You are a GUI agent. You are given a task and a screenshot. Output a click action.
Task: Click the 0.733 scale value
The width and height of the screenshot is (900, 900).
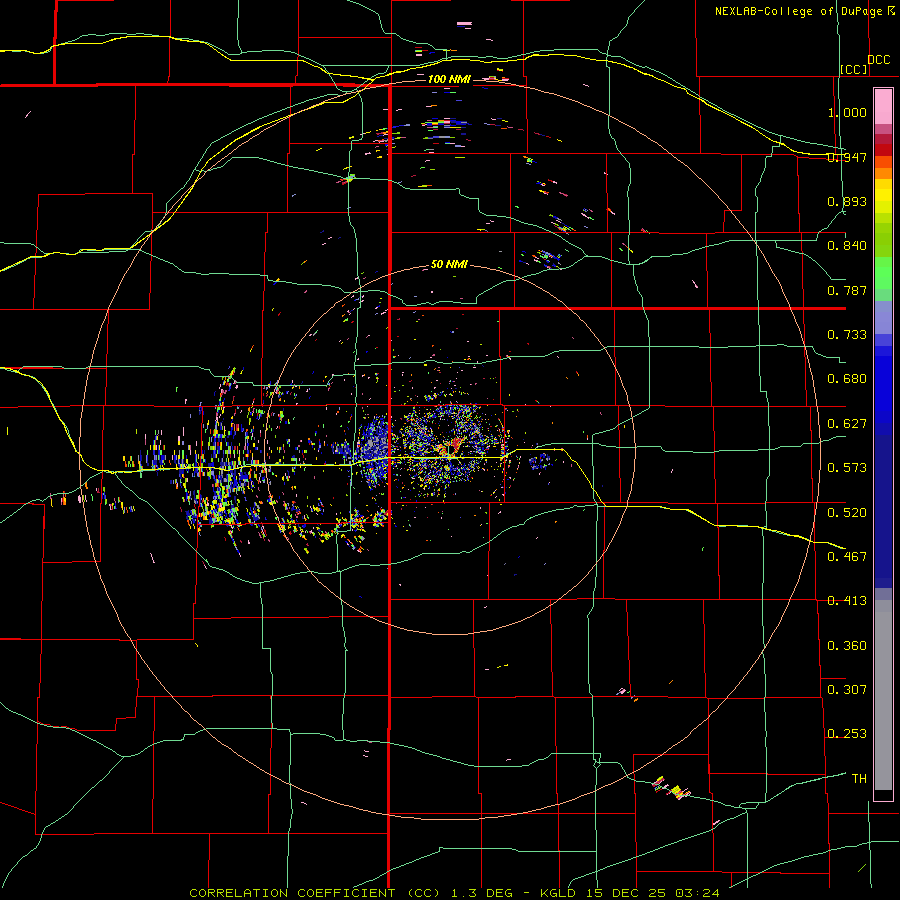[x=847, y=335]
